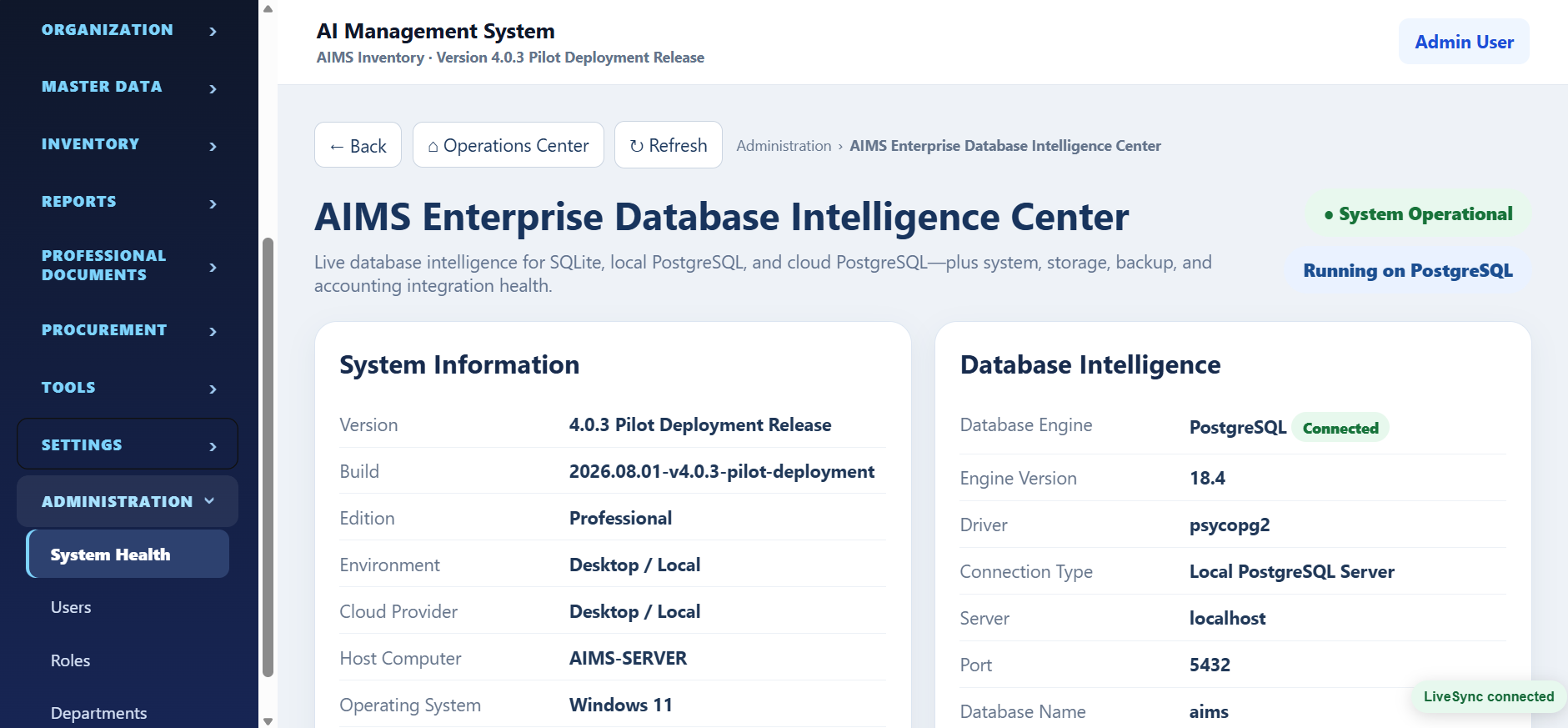Select the Connection Type value Local PostgreSQL Server
This screenshot has height=728, width=1568.
point(1291,571)
